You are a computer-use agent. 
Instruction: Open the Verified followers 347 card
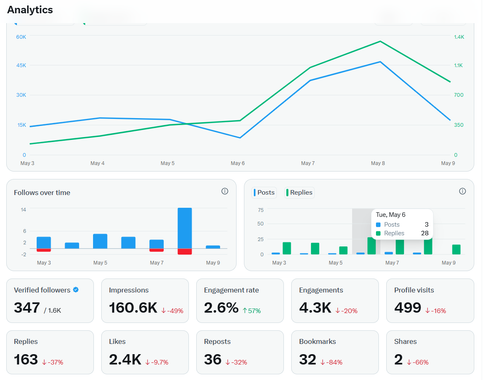pyautogui.click(x=50, y=301)
